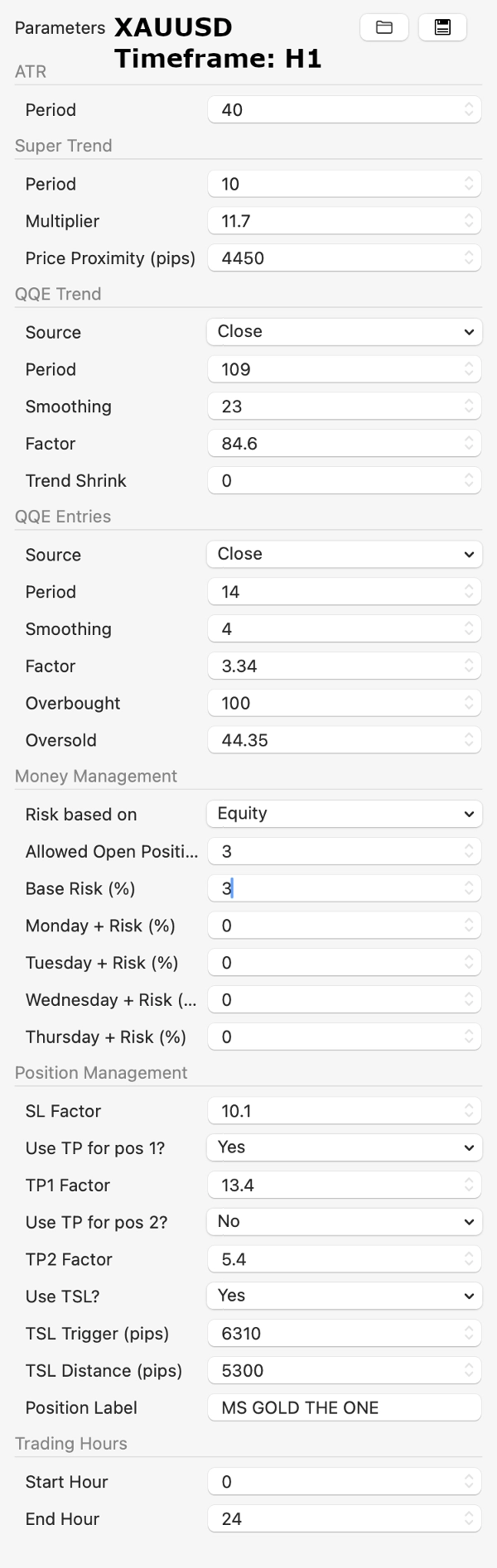The width and height of the screenshot is (497, 1568).
Task: Click the load parameters folder icon
Action: click(384, 27)
